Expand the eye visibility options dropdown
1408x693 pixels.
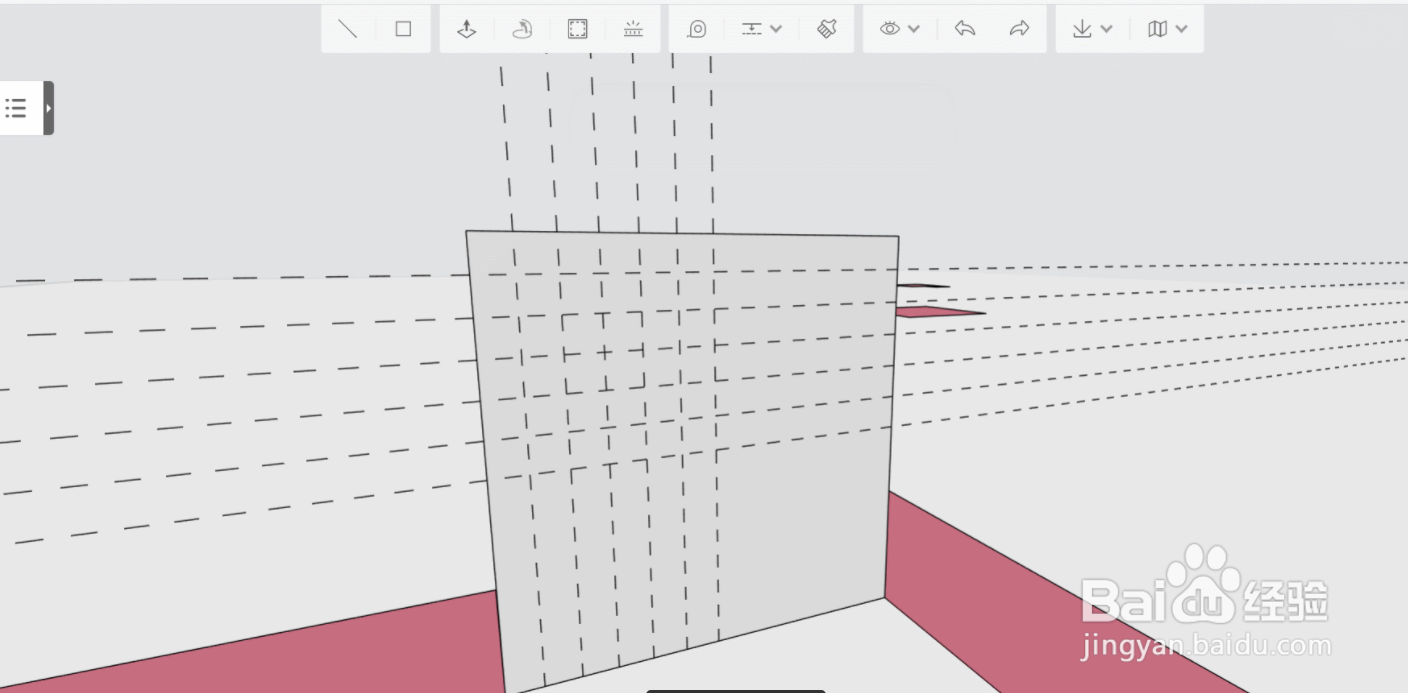913,29
